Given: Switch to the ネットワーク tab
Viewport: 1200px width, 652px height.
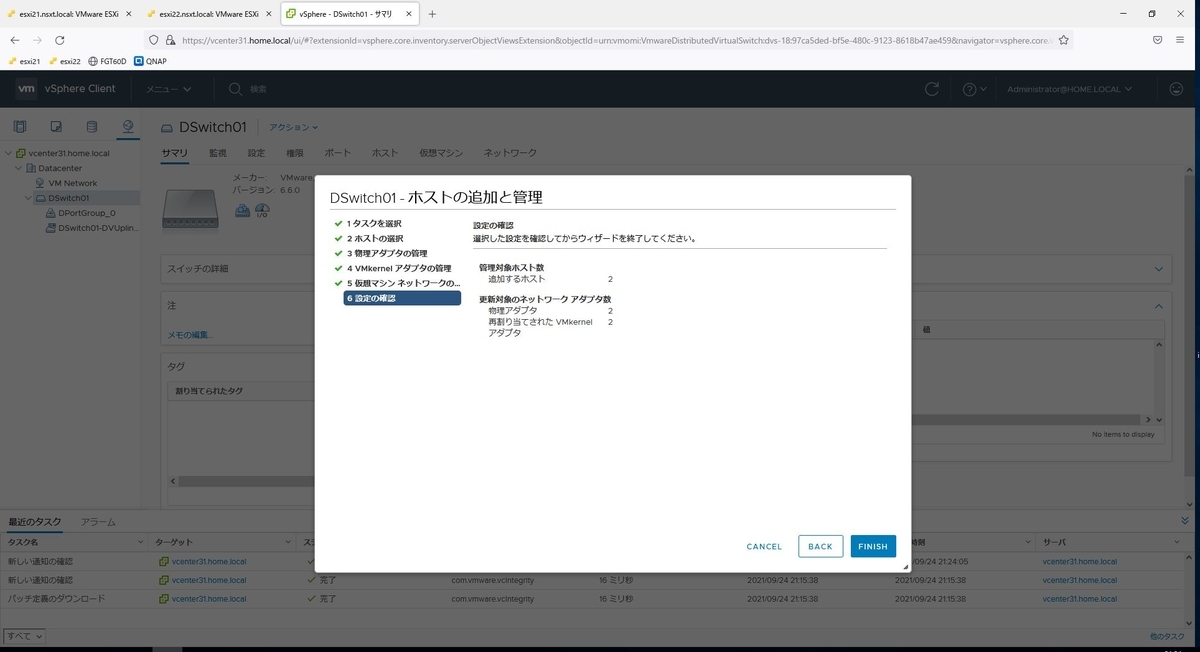Looking at the screenshot, I should (x=510, y=153).
